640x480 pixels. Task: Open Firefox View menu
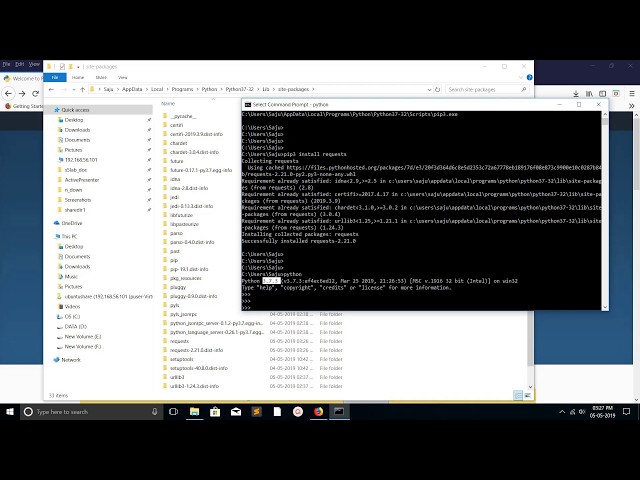click(34, 64)
